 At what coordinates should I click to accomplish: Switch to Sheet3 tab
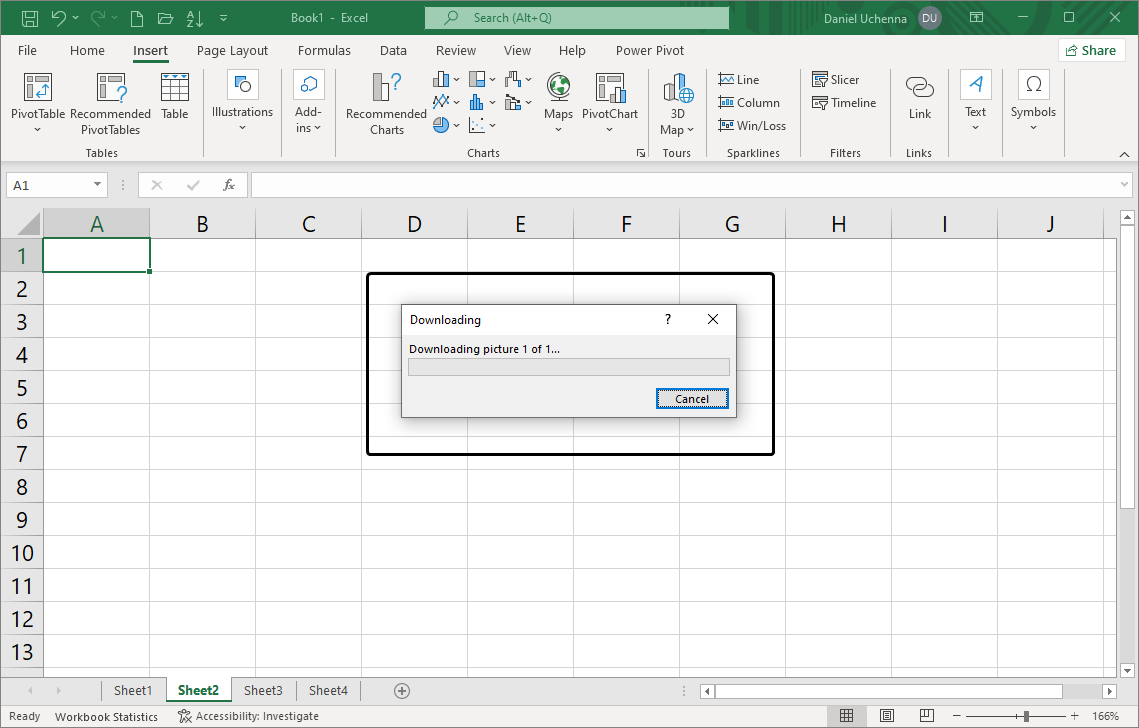(263, 690)
